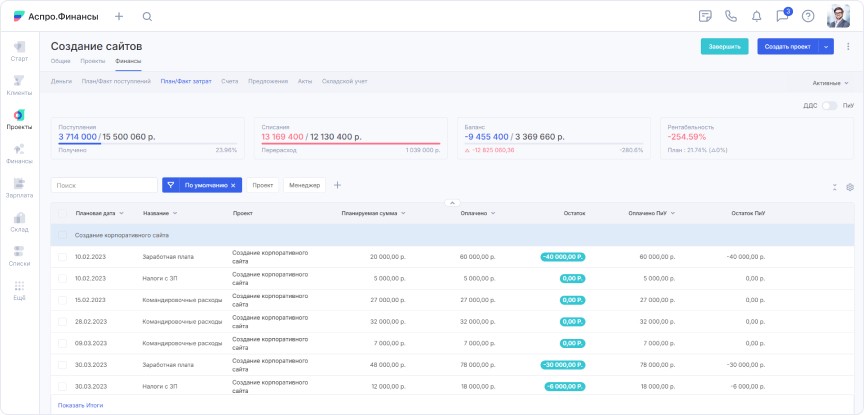Screen dimensions: 864x415
Task: Open the Создать проект dropdown arrow
Action: pos(826,46)
